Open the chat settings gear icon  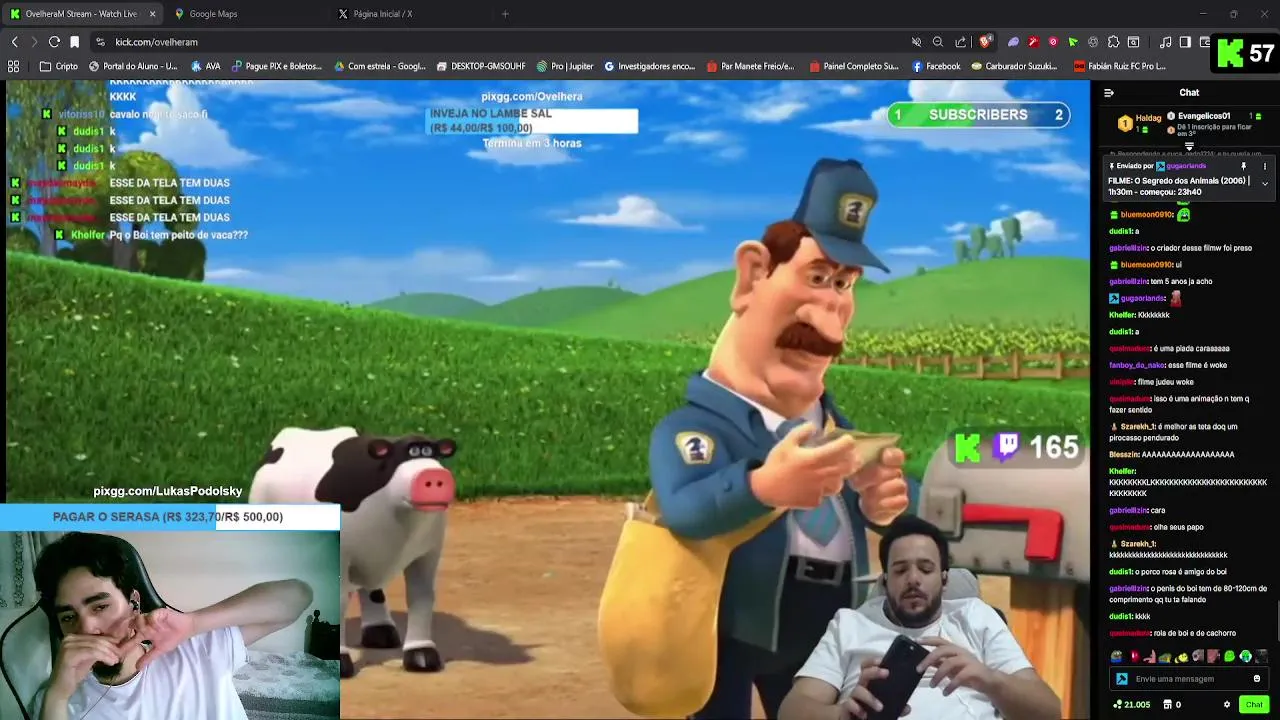pyautogui.click(x=1227, y=705)
